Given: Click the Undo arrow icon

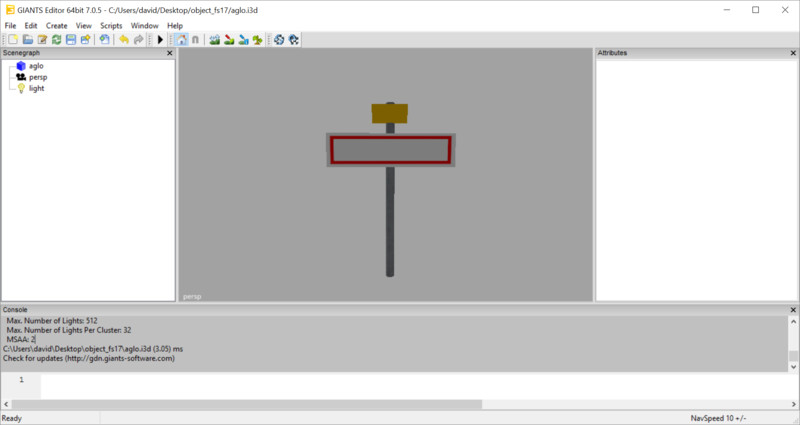Looking at the screenshot, I should 123,39.
